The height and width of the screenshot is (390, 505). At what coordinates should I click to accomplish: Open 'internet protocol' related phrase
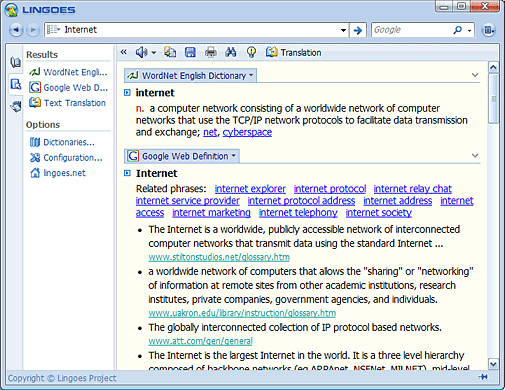pos(330,189)
